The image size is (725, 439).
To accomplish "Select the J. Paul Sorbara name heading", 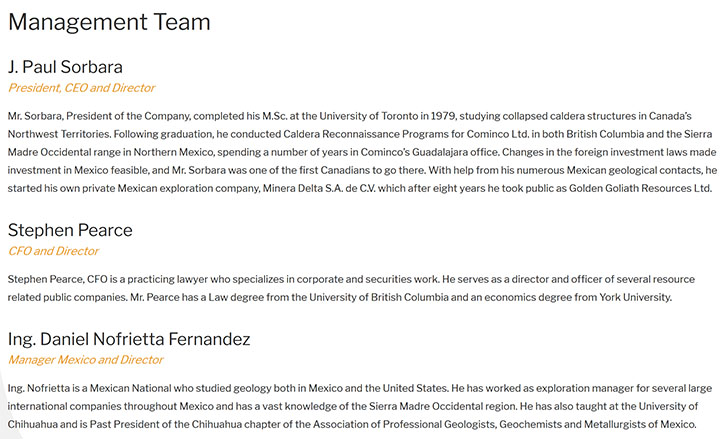I will coord(65,67).
